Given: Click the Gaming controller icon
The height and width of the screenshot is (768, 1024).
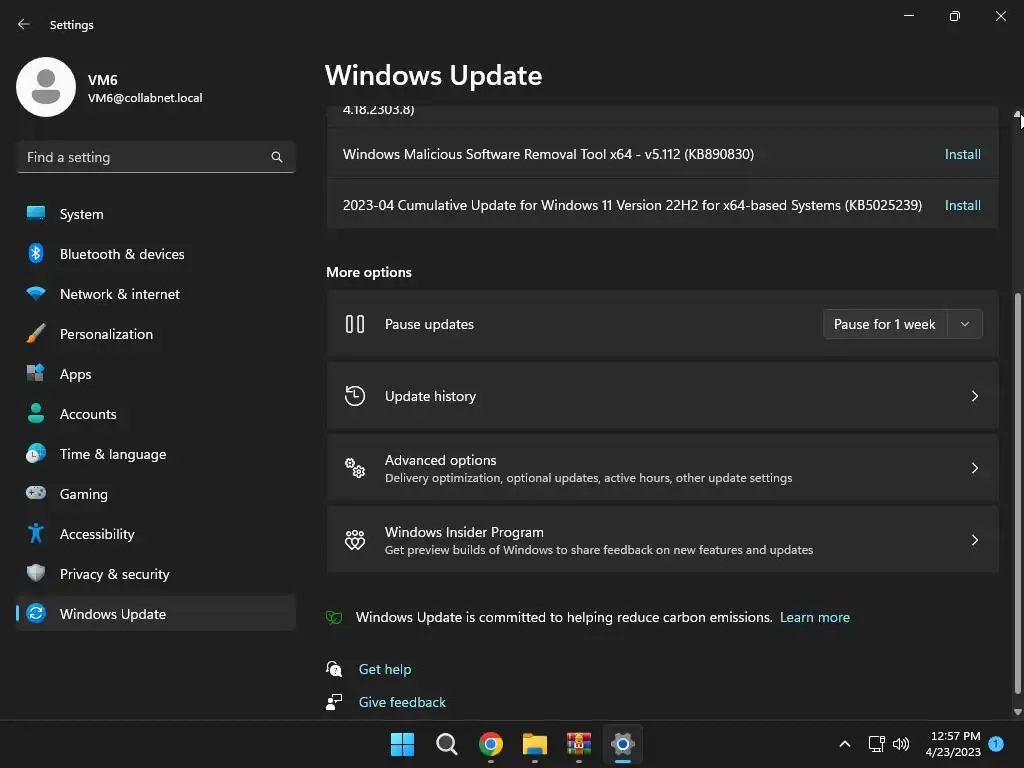Looking at the screenshot, I should coord(36,493).
